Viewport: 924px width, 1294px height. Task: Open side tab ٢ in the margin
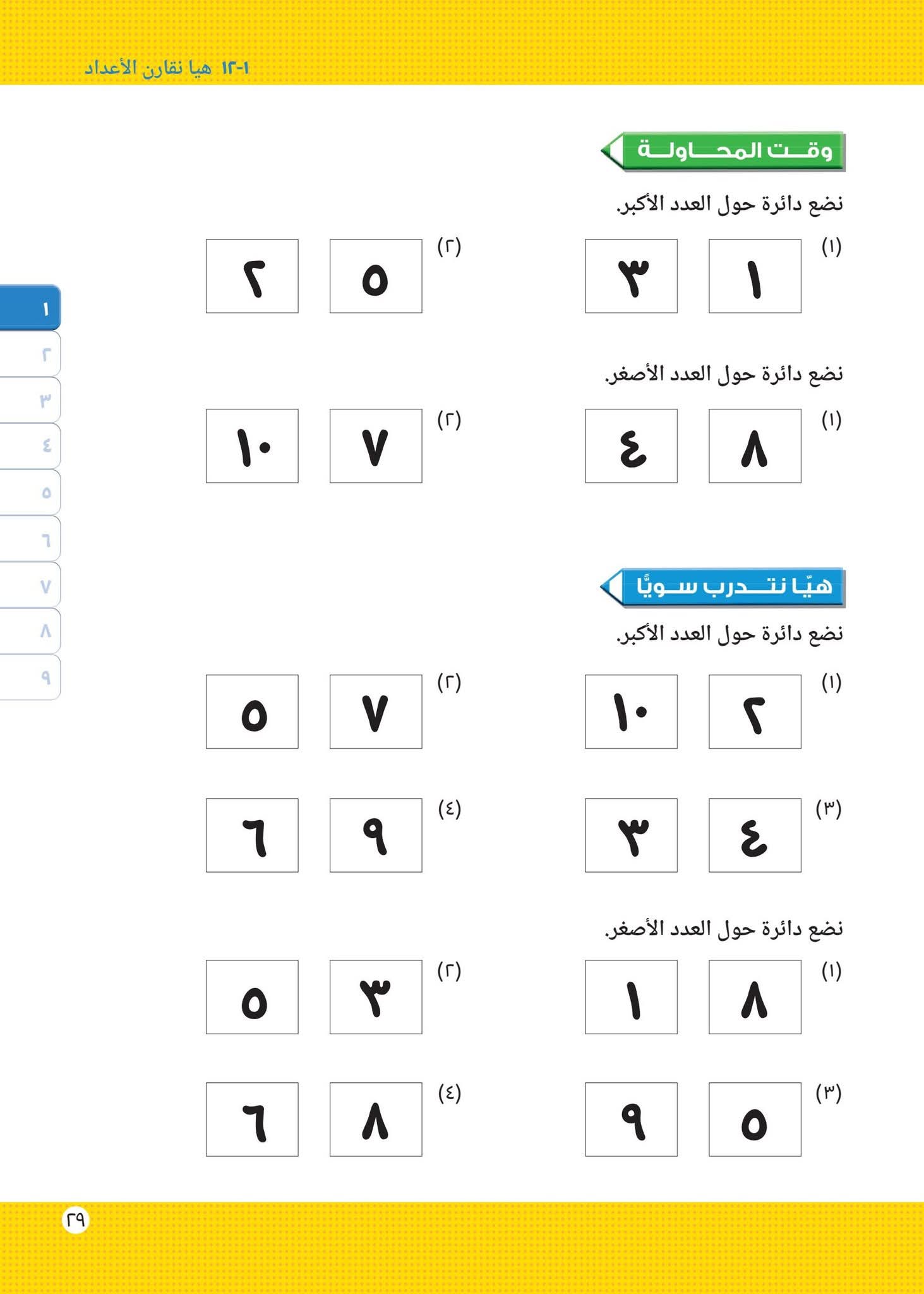[x=30, y=354]
